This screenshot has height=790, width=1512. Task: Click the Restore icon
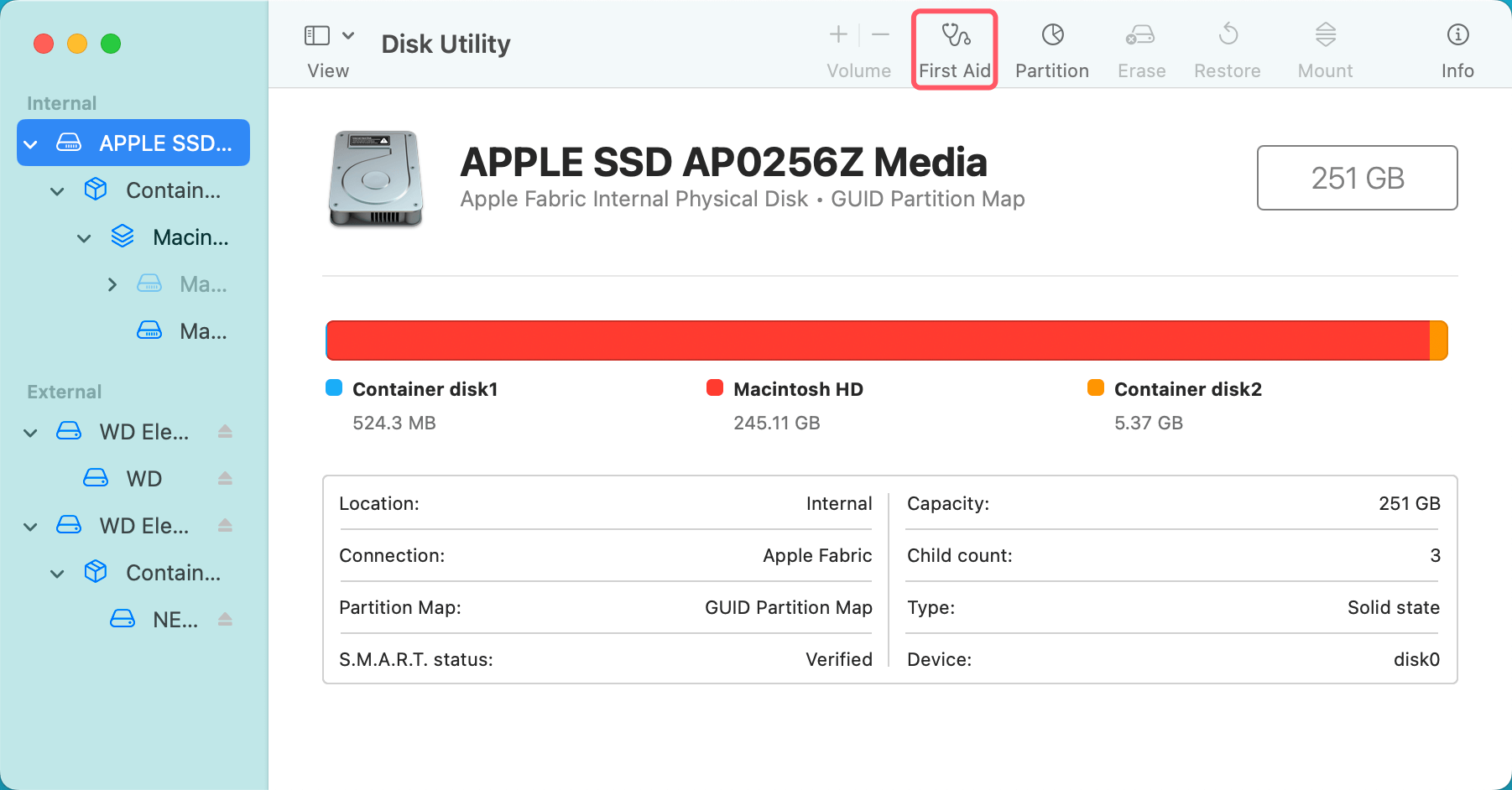pos(1227,46)
